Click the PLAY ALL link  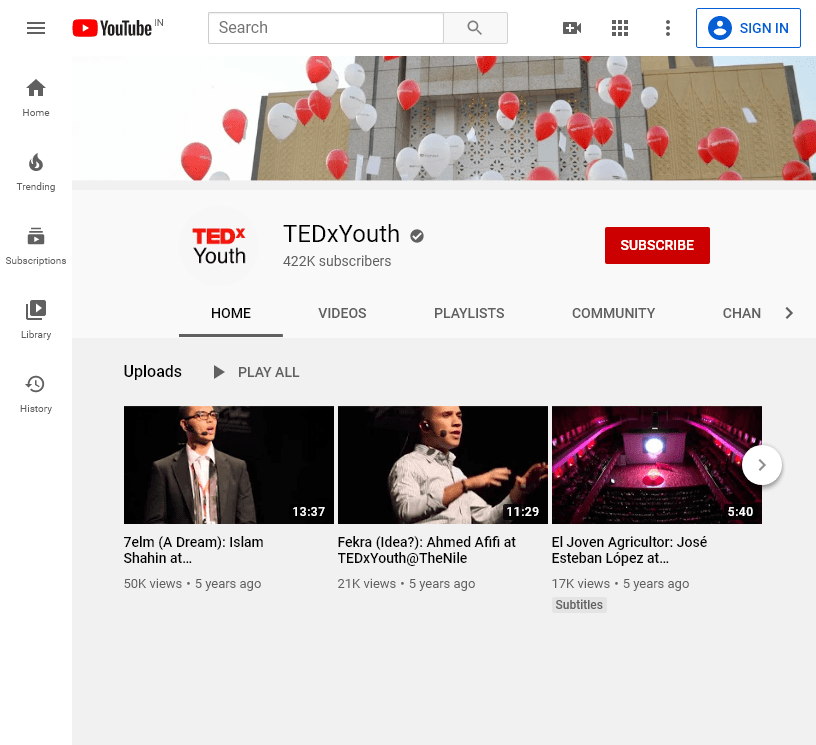[269, 372]
